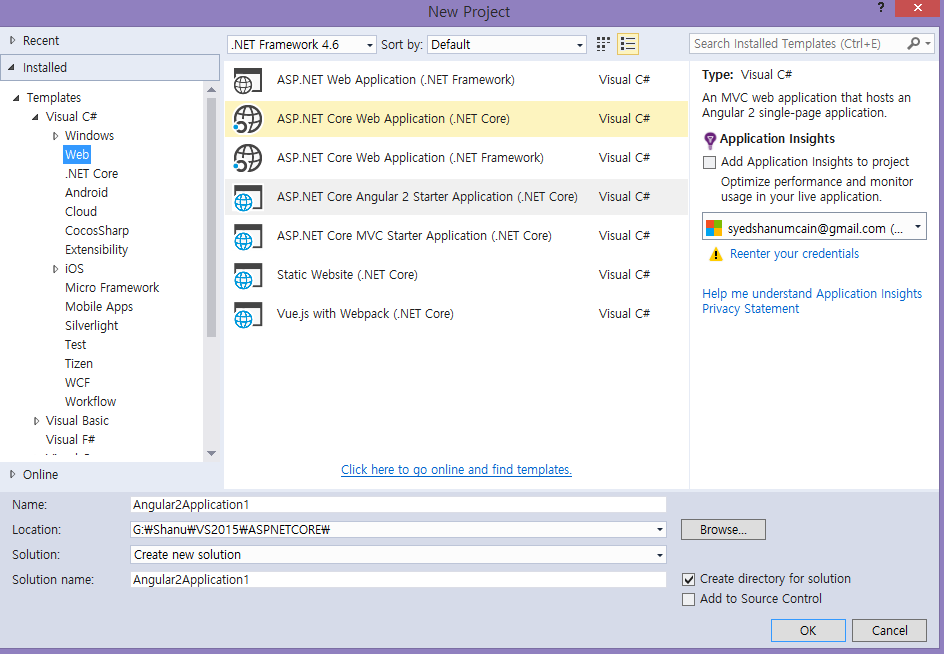
Task: Click the ASP.NET Core Web Application (.NET Core) icon
Action: pos(247,119)
